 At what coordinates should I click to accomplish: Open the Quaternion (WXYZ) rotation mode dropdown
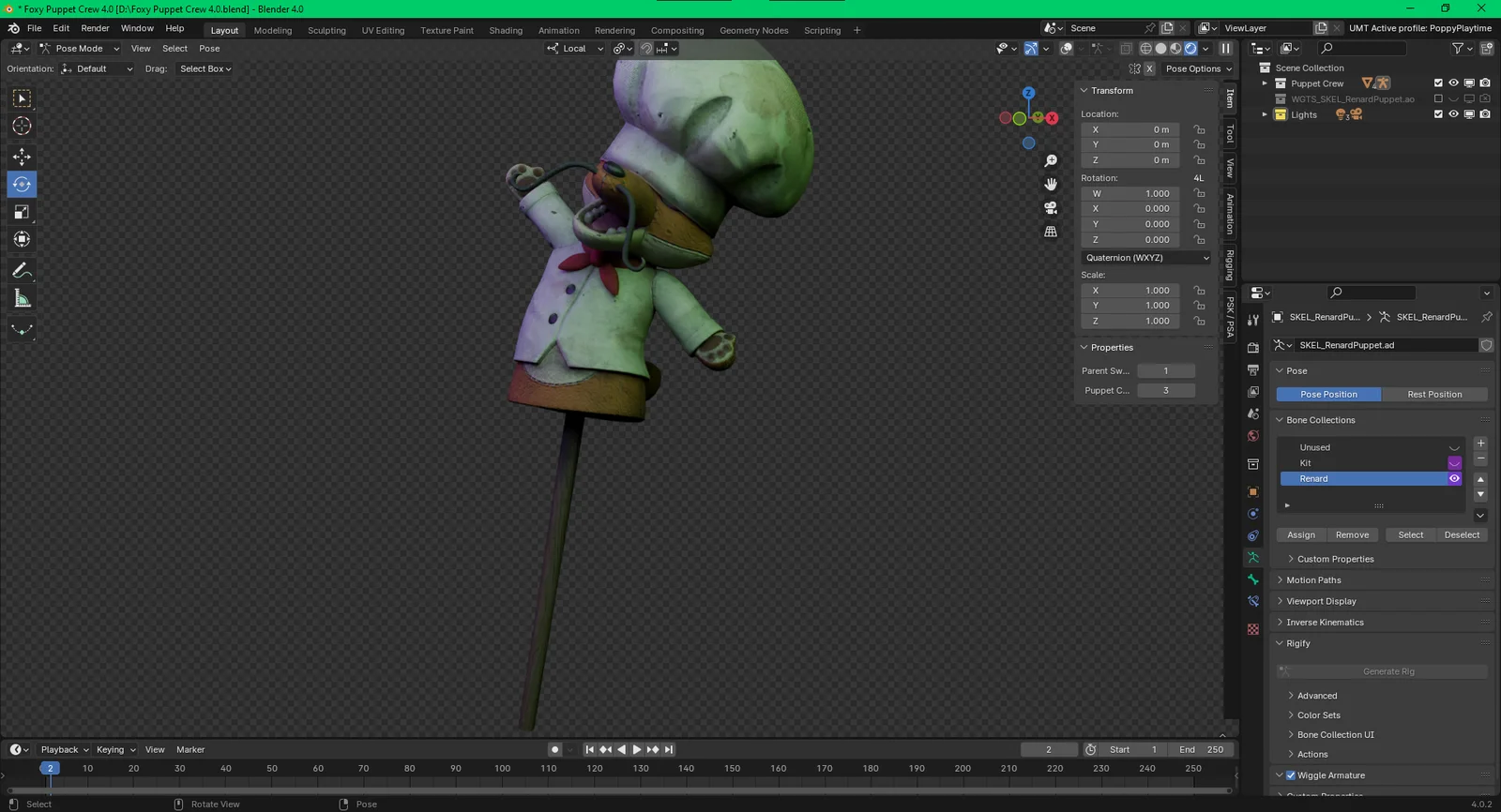point(1146,258)
